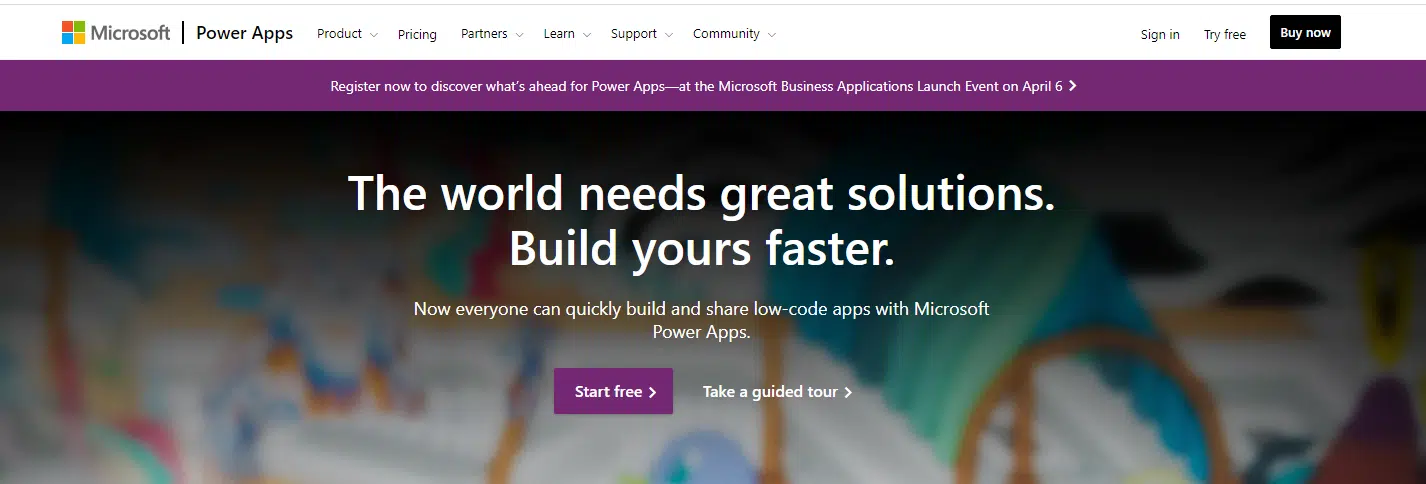
Task: Click the Start free button
Action: pos(613,391)
